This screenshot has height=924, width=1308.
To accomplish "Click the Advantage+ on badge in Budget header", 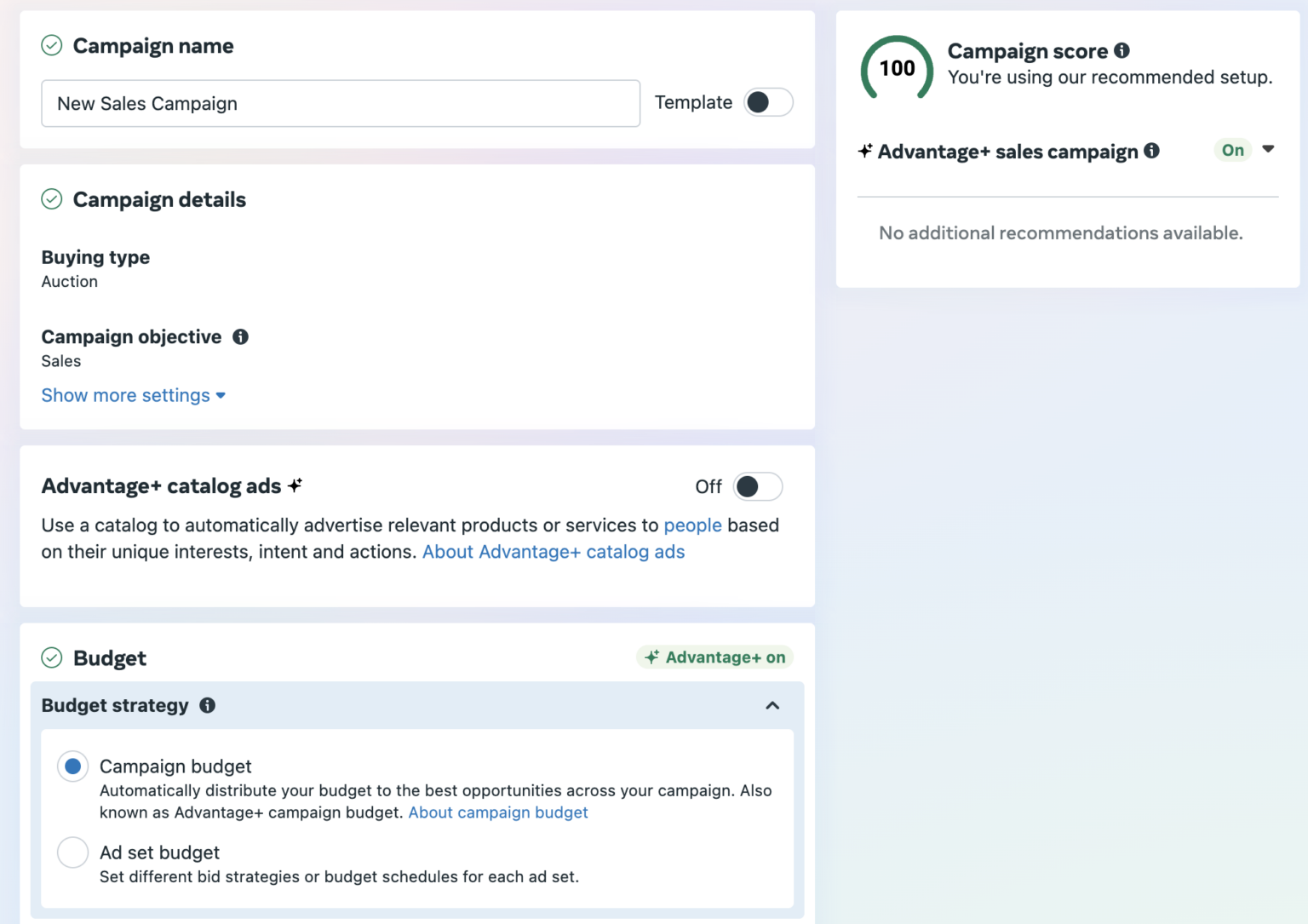I will pos(714,657).
